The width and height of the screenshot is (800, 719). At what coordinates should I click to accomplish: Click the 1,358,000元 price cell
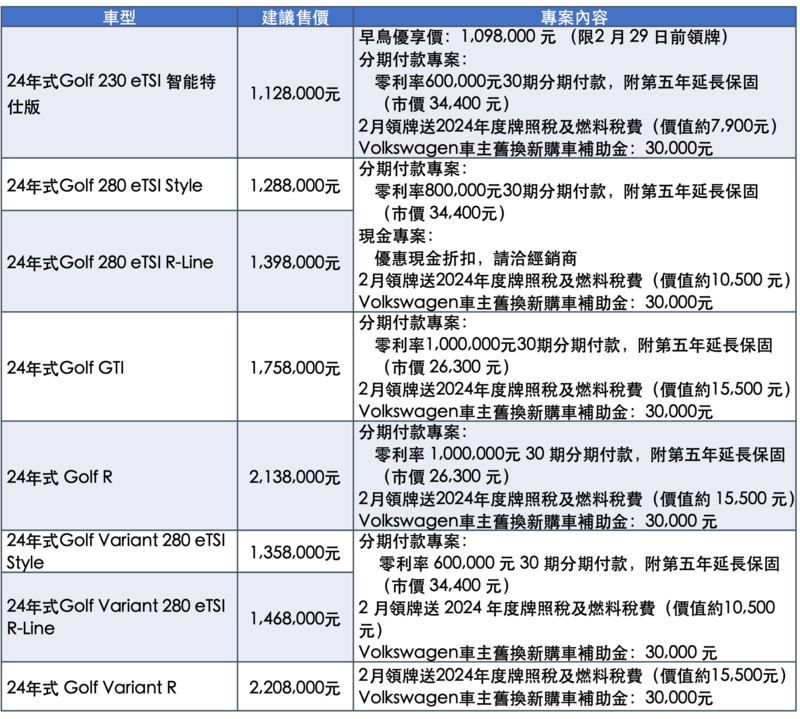pos(295,552)
